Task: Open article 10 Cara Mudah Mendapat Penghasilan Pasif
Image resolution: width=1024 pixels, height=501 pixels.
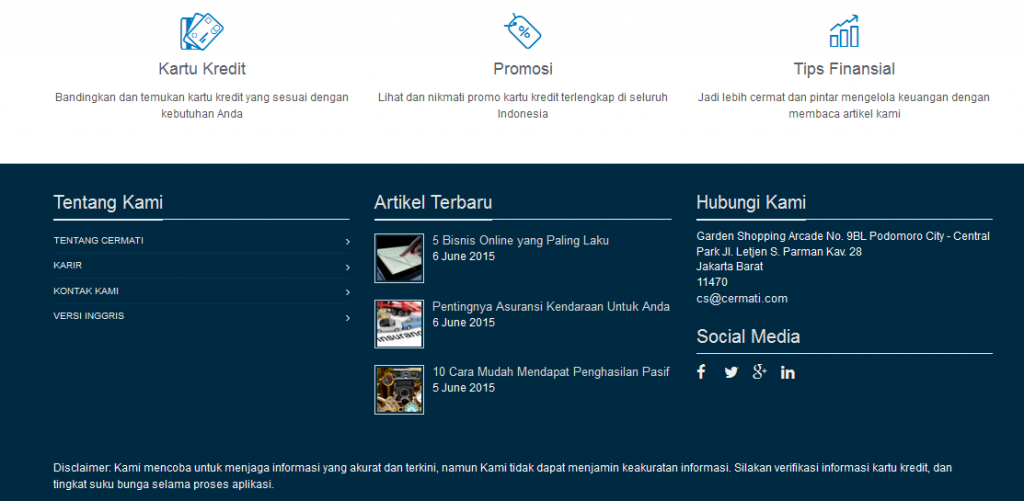Action: coord(551,372)
